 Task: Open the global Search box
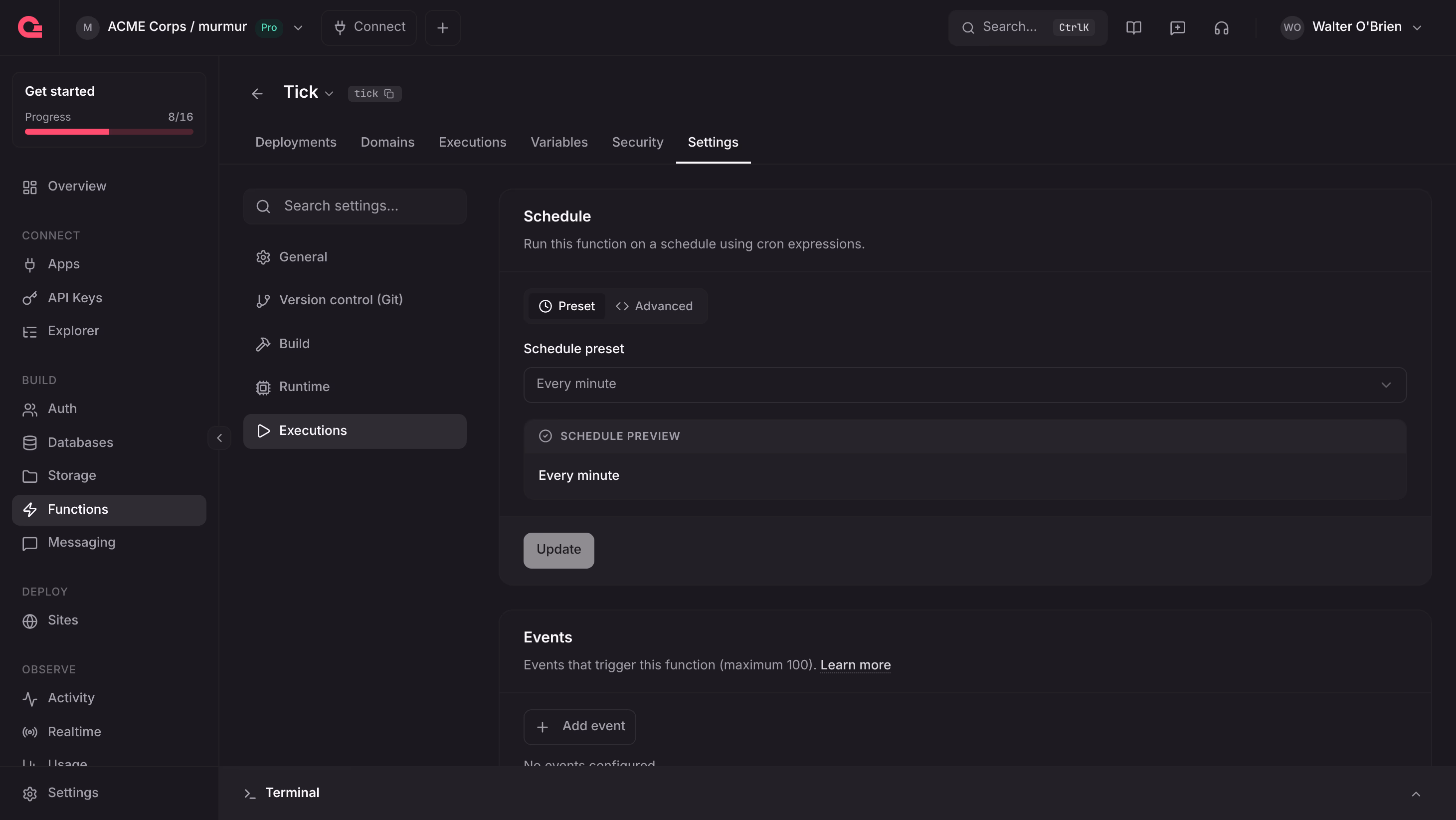tap(1028, 27)
